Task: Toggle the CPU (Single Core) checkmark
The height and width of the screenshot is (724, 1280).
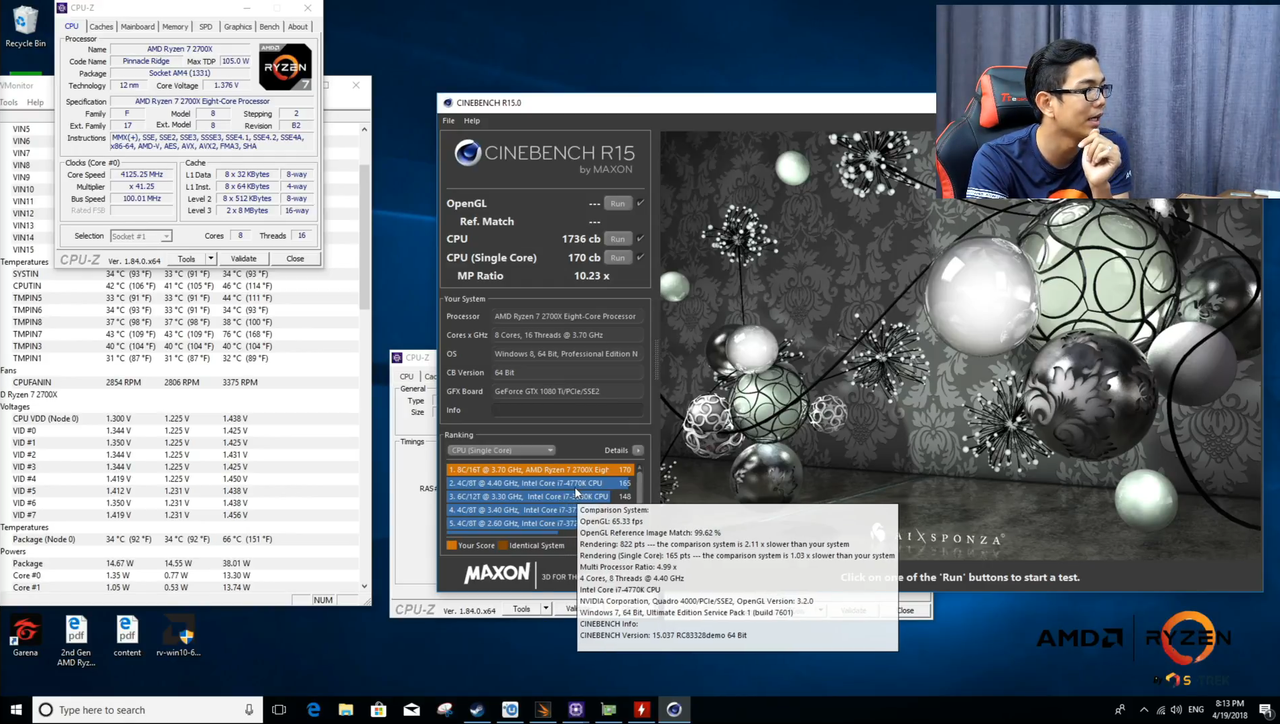Action: click(640, 257)
